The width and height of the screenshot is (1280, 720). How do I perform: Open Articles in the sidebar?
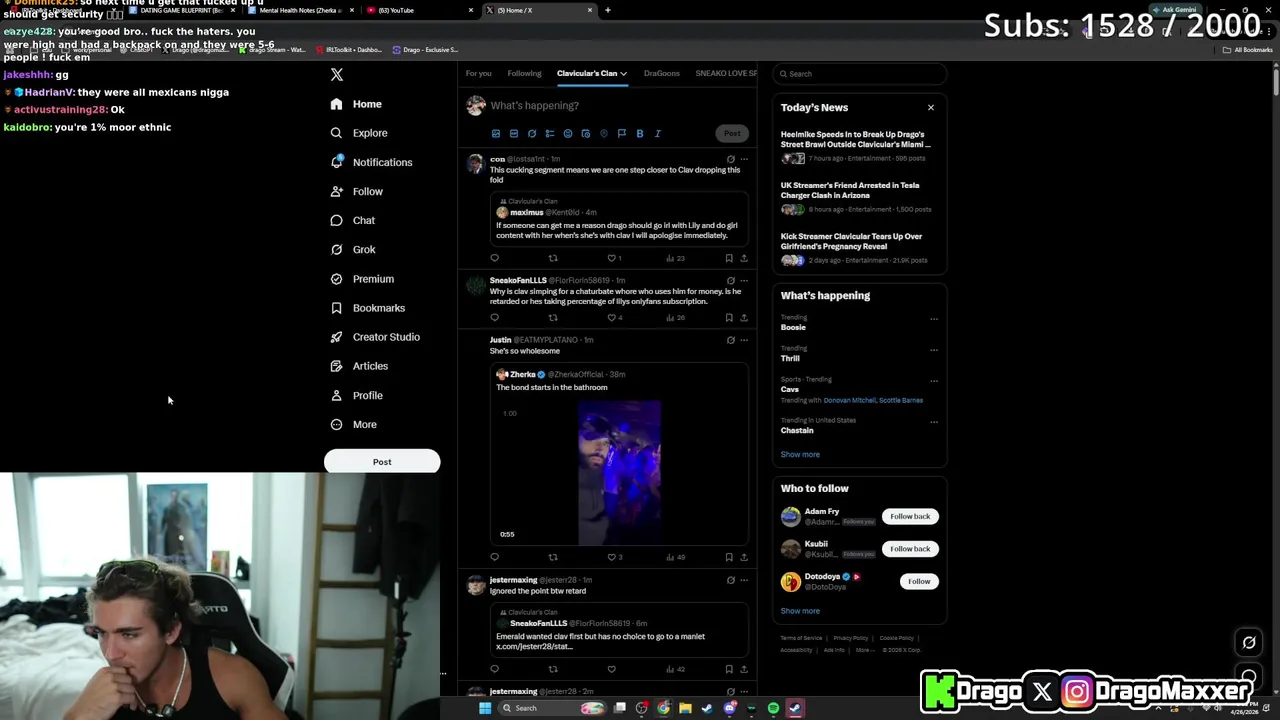coord(359,366)
